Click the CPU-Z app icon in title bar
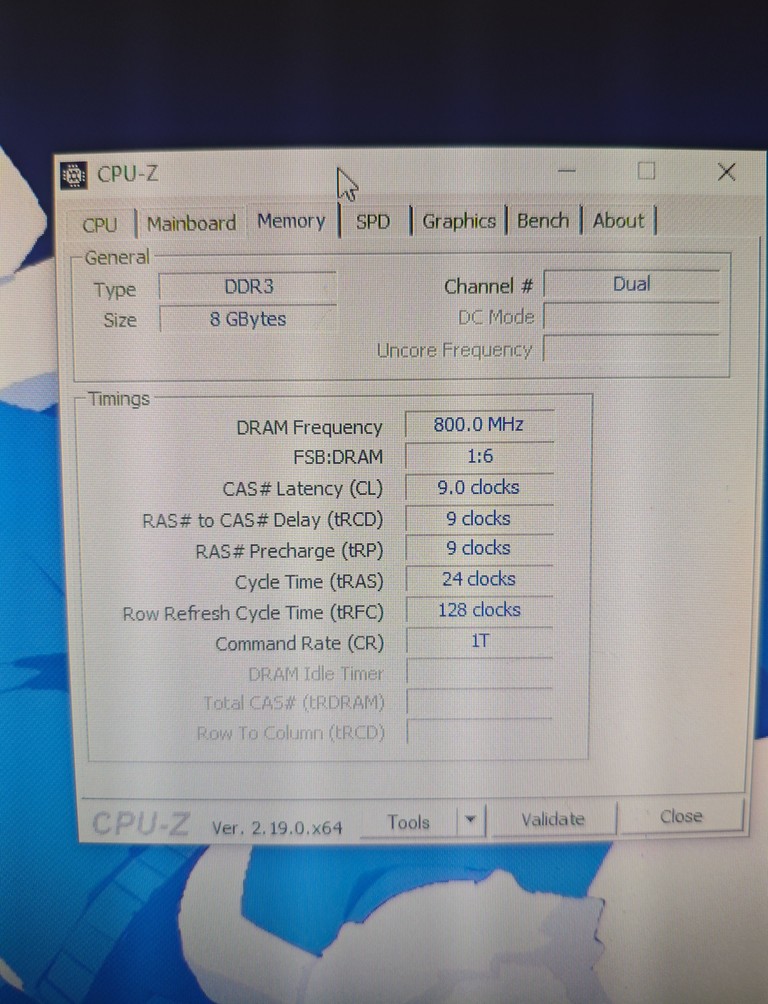This screenshot has width=768, height=1004. pyautogui.click(x=73, y=175)
